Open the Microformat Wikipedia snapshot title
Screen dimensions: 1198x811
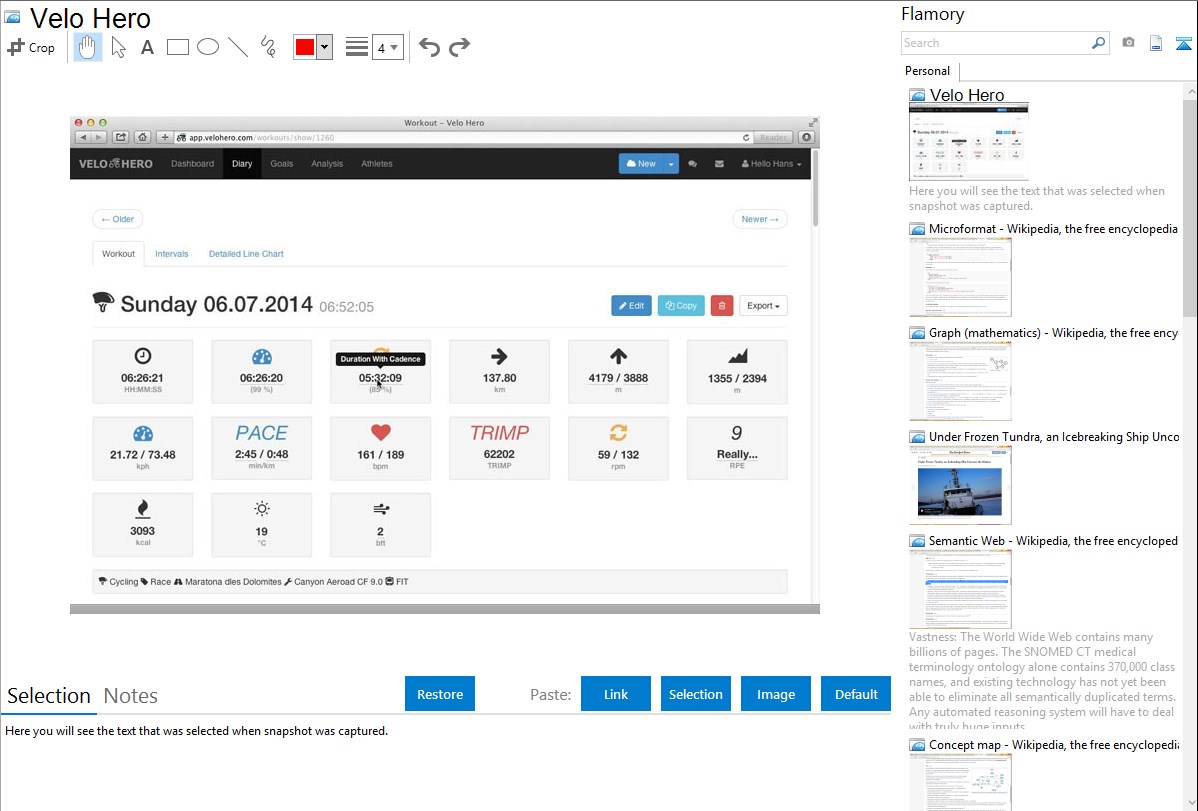(1053, 229)
